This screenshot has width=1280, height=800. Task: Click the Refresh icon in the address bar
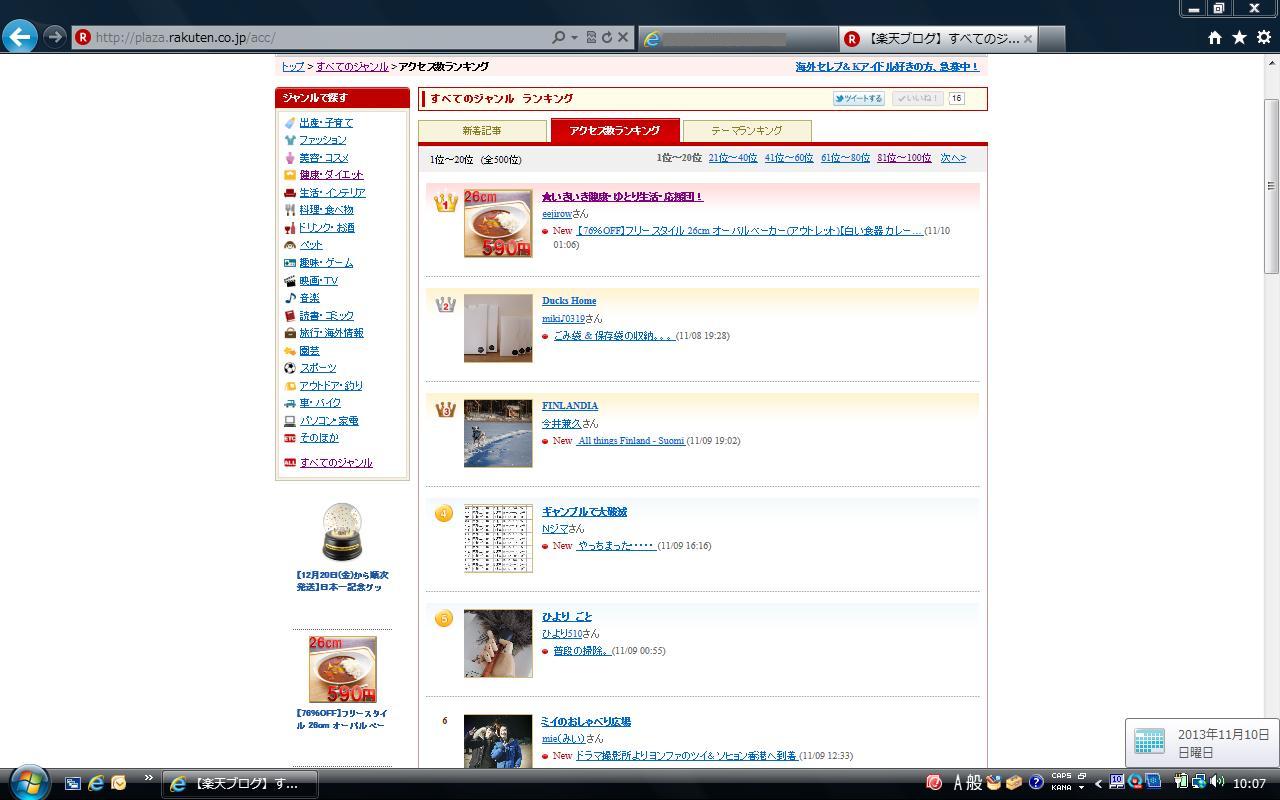tap(606, 37)
